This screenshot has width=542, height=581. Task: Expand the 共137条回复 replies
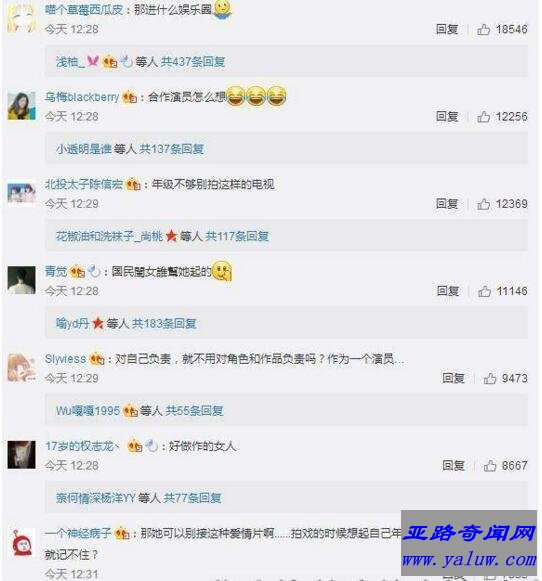pos(172,149)
